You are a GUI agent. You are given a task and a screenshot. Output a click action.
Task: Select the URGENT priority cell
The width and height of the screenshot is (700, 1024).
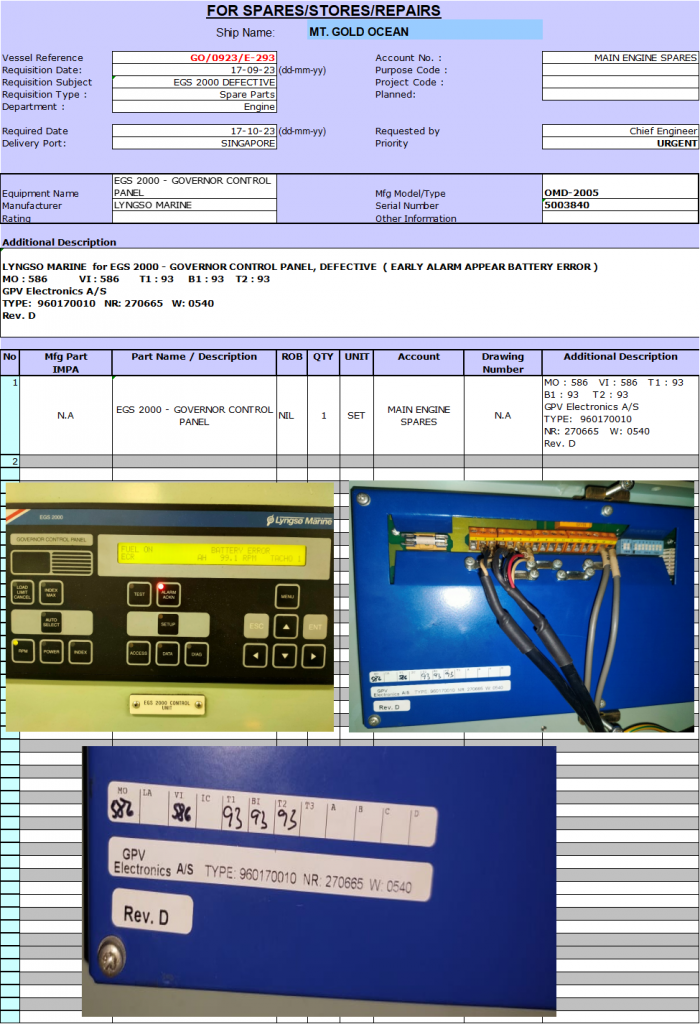[620, 143]
